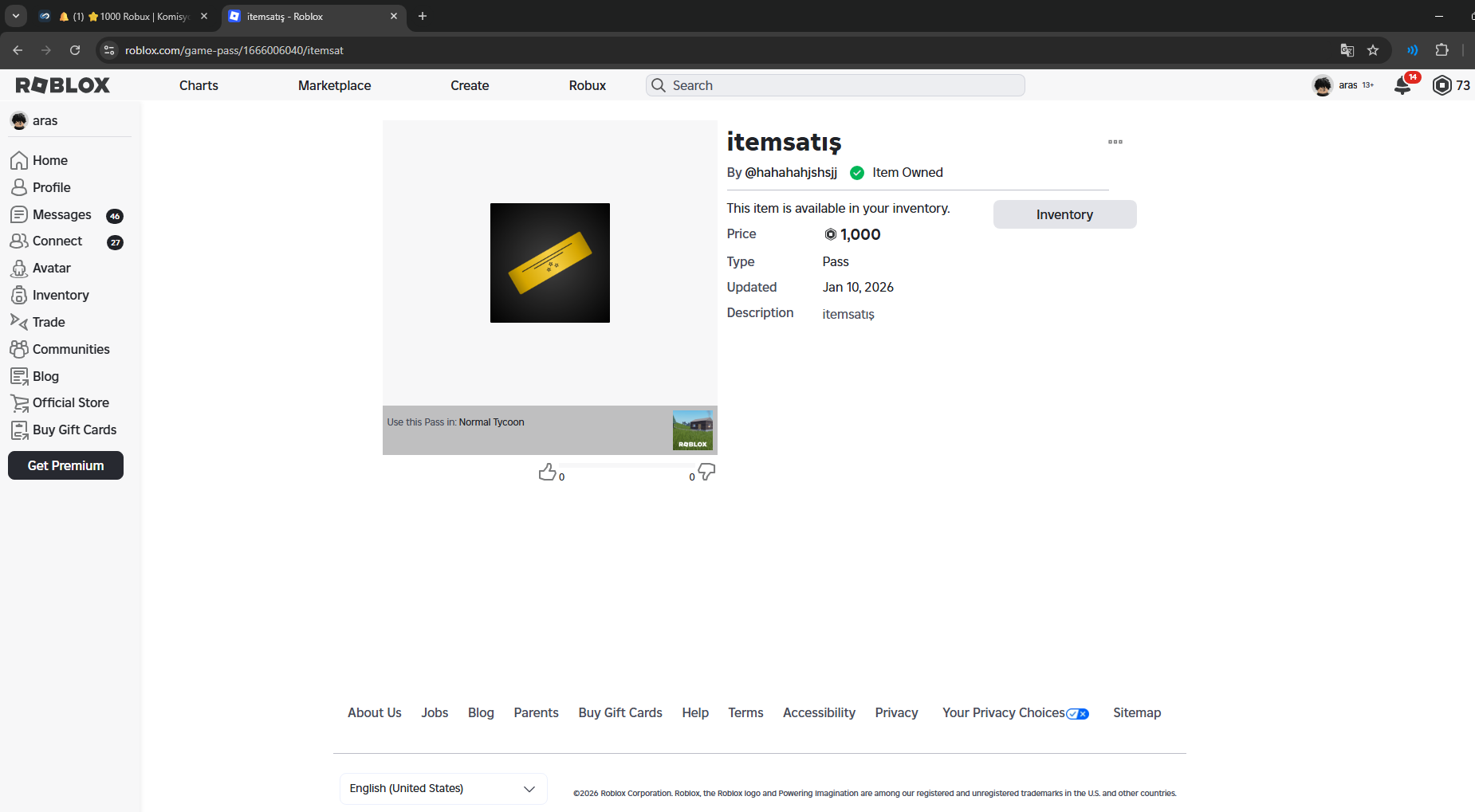Toggle Your Privacy Choices link
This screenshot has height=812, width=1475.
click(x=1016, y=713)
